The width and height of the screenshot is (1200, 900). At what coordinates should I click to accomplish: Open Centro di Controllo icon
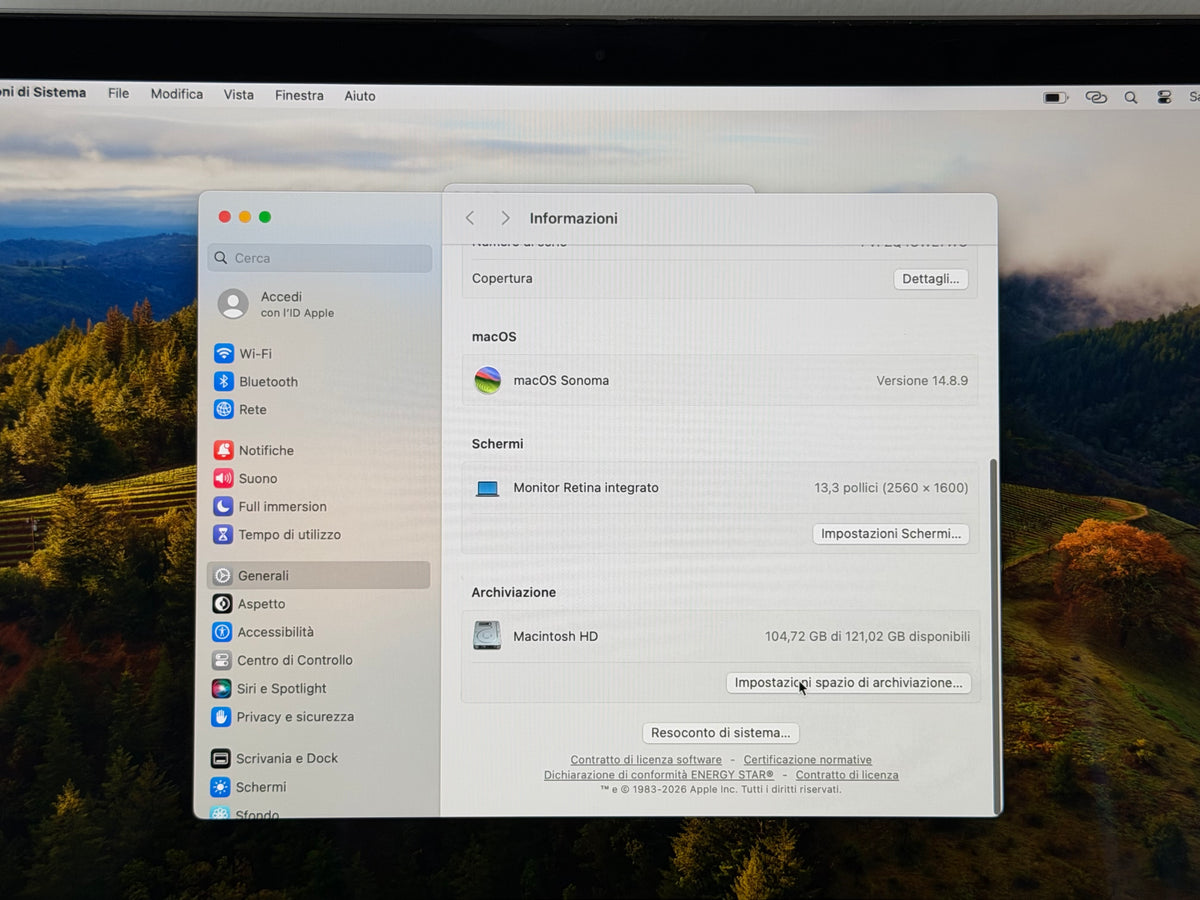[222, 661]
